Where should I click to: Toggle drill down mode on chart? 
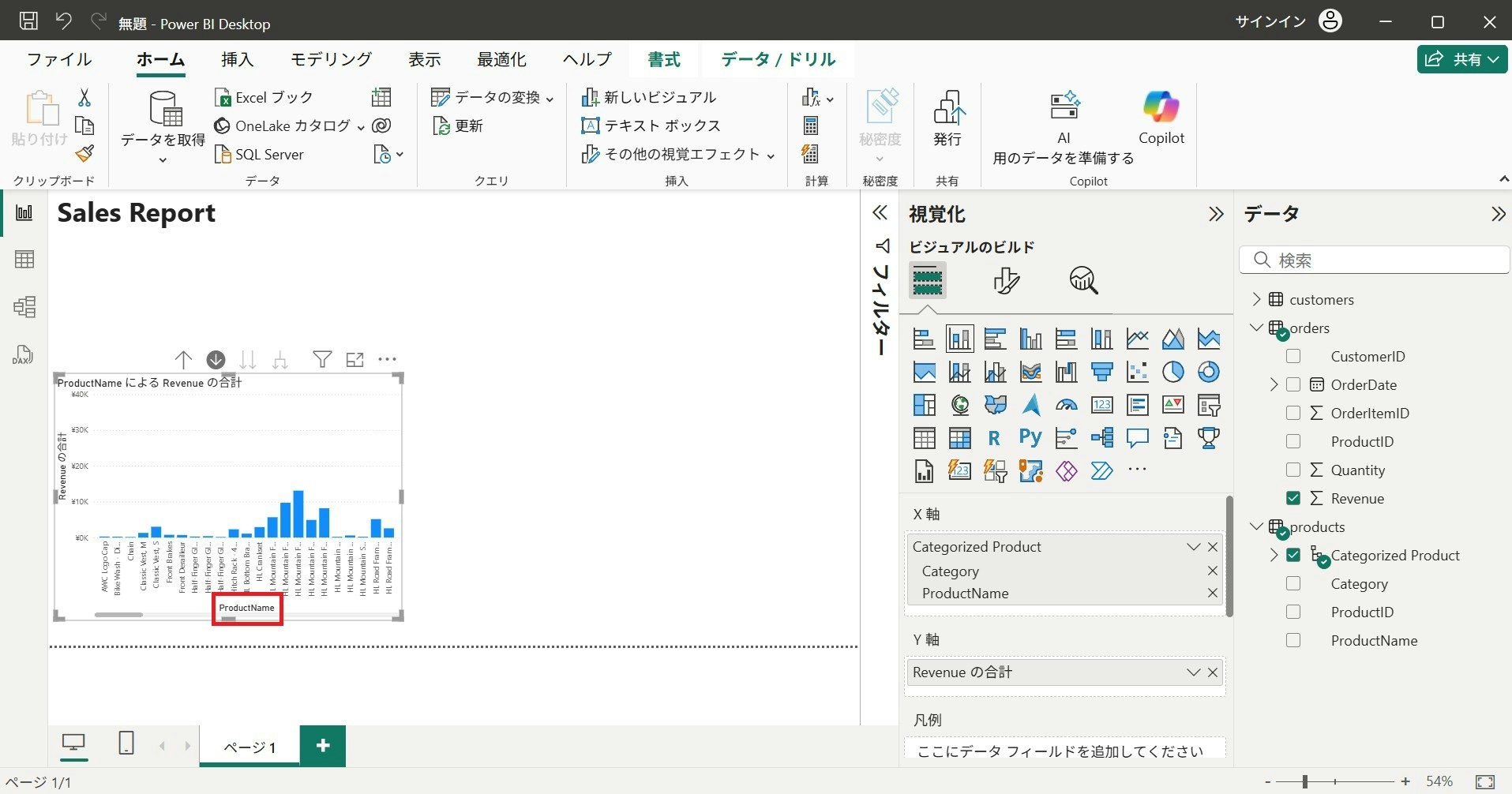[216, 360]
